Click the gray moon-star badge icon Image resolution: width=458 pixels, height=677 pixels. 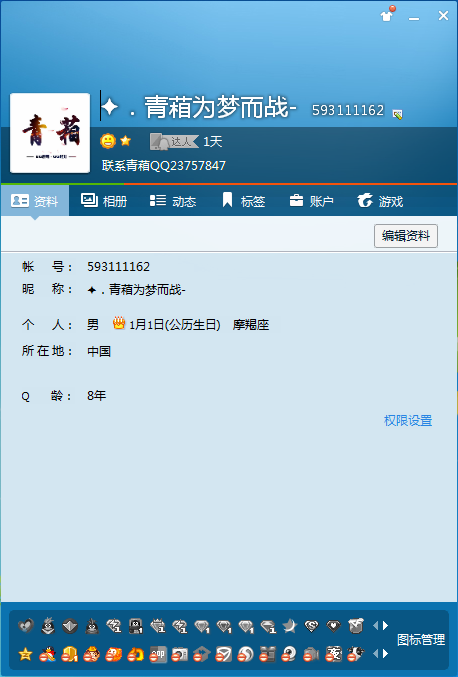[x=290, y=626]
